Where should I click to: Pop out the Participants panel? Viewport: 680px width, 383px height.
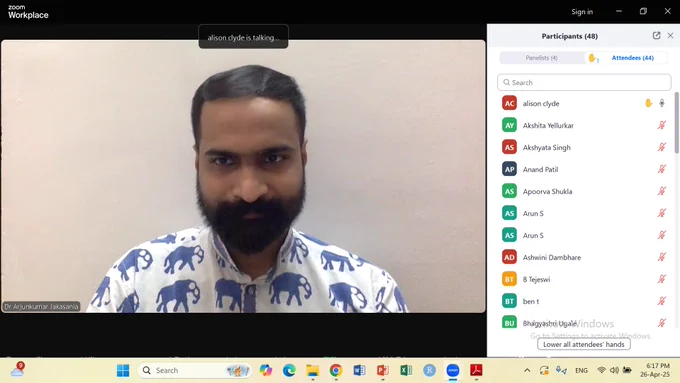pyautogui.click(x=656, y=36)
